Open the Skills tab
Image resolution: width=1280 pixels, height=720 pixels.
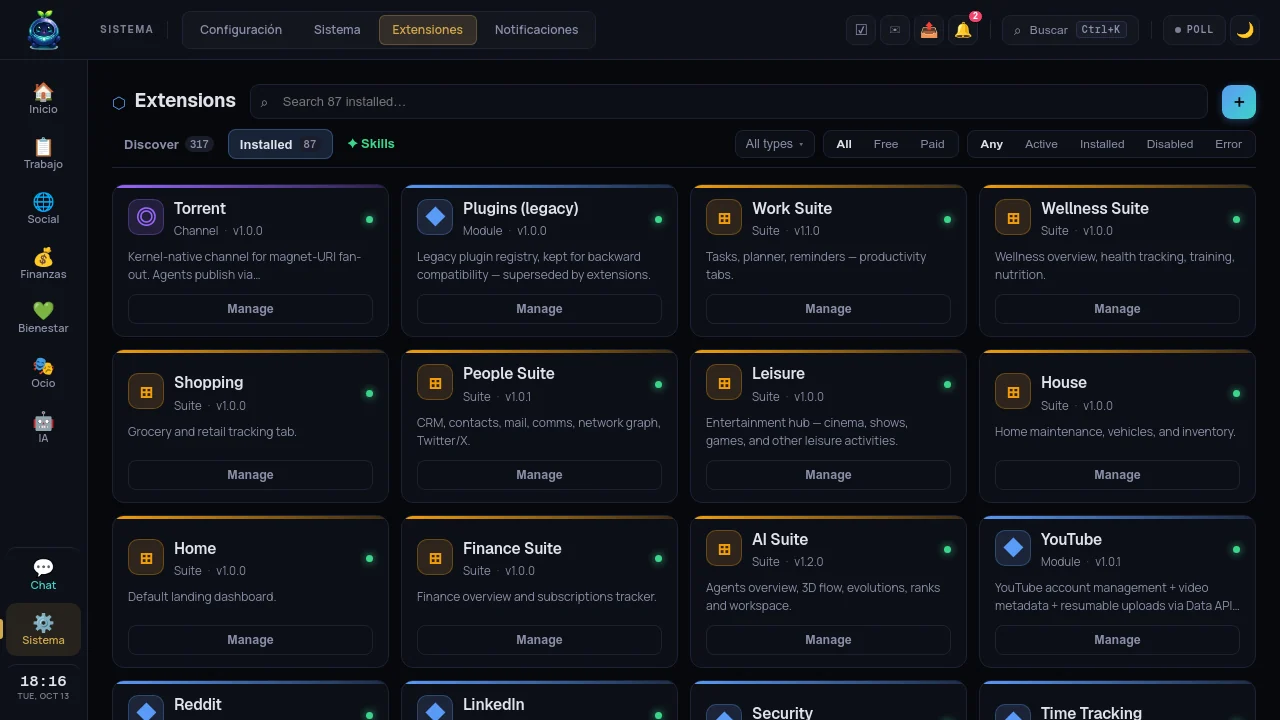371,144
